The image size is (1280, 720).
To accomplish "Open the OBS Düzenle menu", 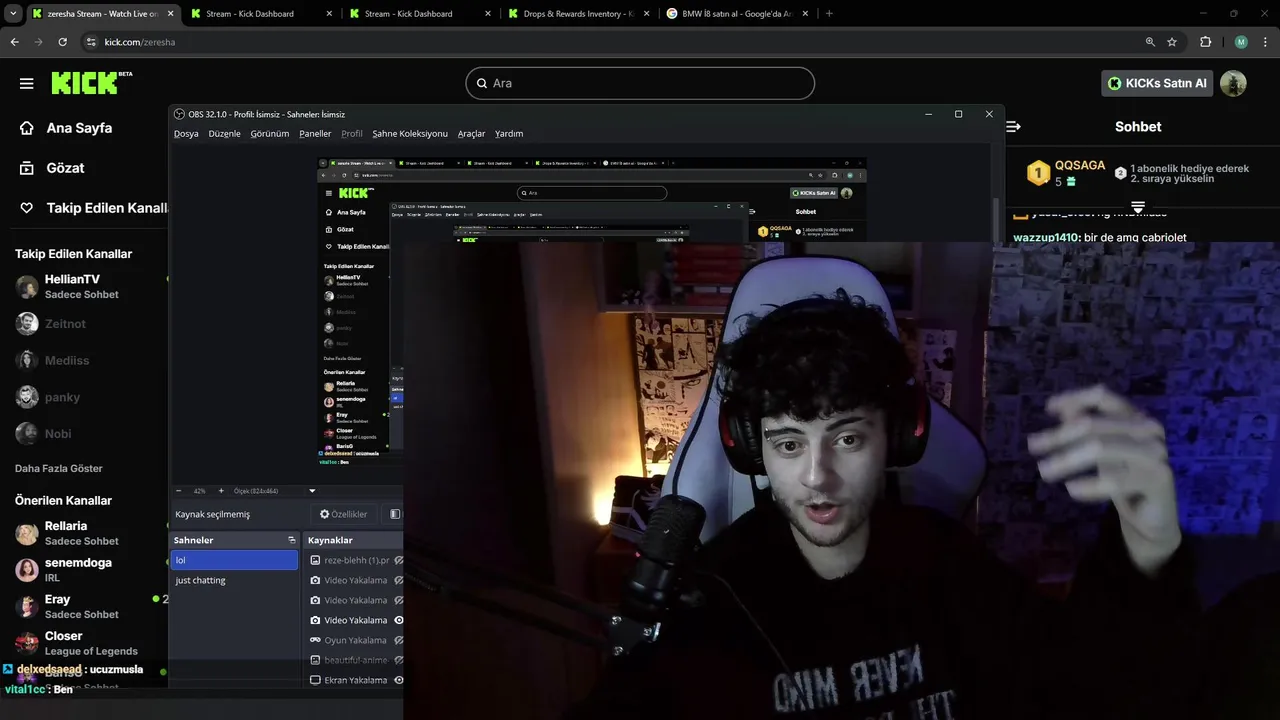I will 224,133.
